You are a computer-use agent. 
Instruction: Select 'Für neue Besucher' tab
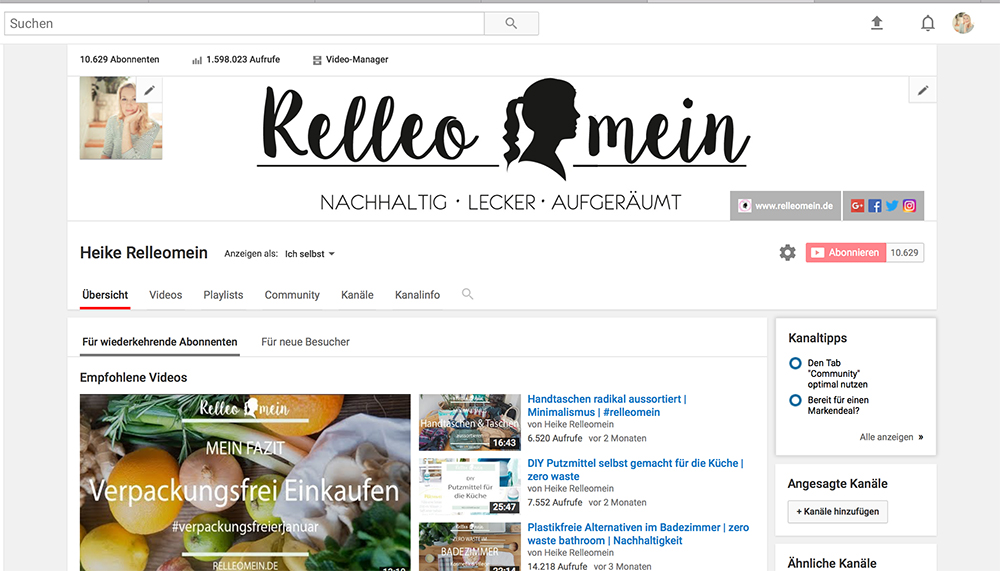[x=305, y=342]
